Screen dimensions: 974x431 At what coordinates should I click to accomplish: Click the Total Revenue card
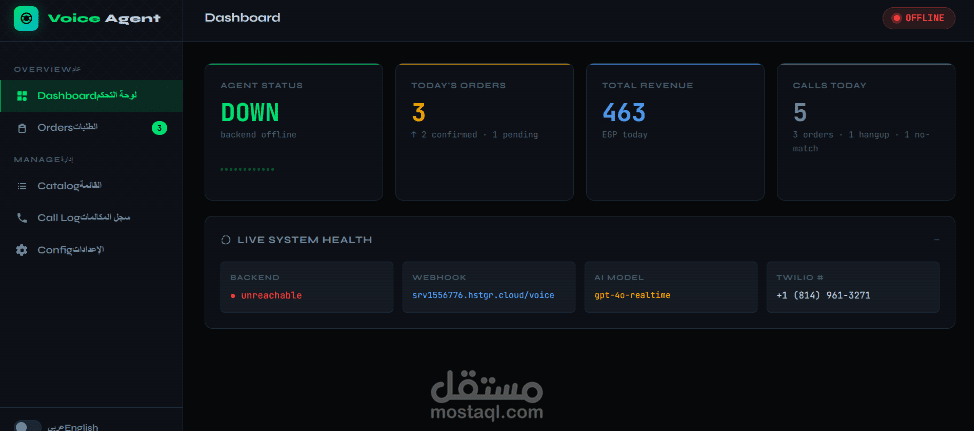click(675, 132)
